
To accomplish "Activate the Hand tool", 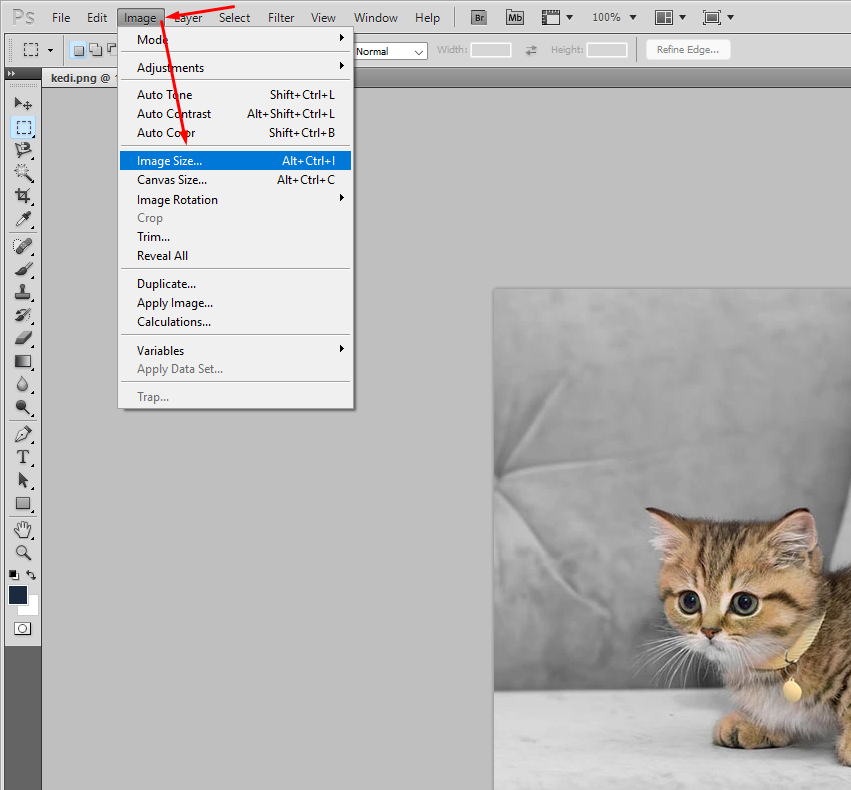I will [x=22, y=529].
